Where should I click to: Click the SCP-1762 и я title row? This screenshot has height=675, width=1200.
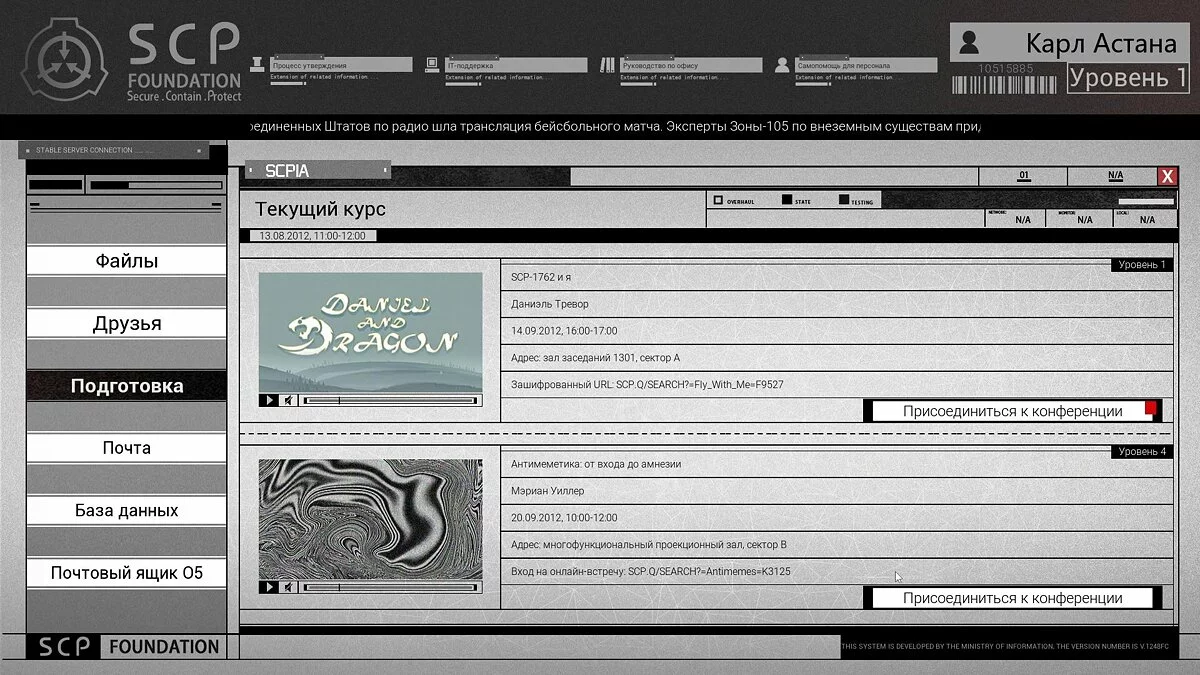(837, 277)
